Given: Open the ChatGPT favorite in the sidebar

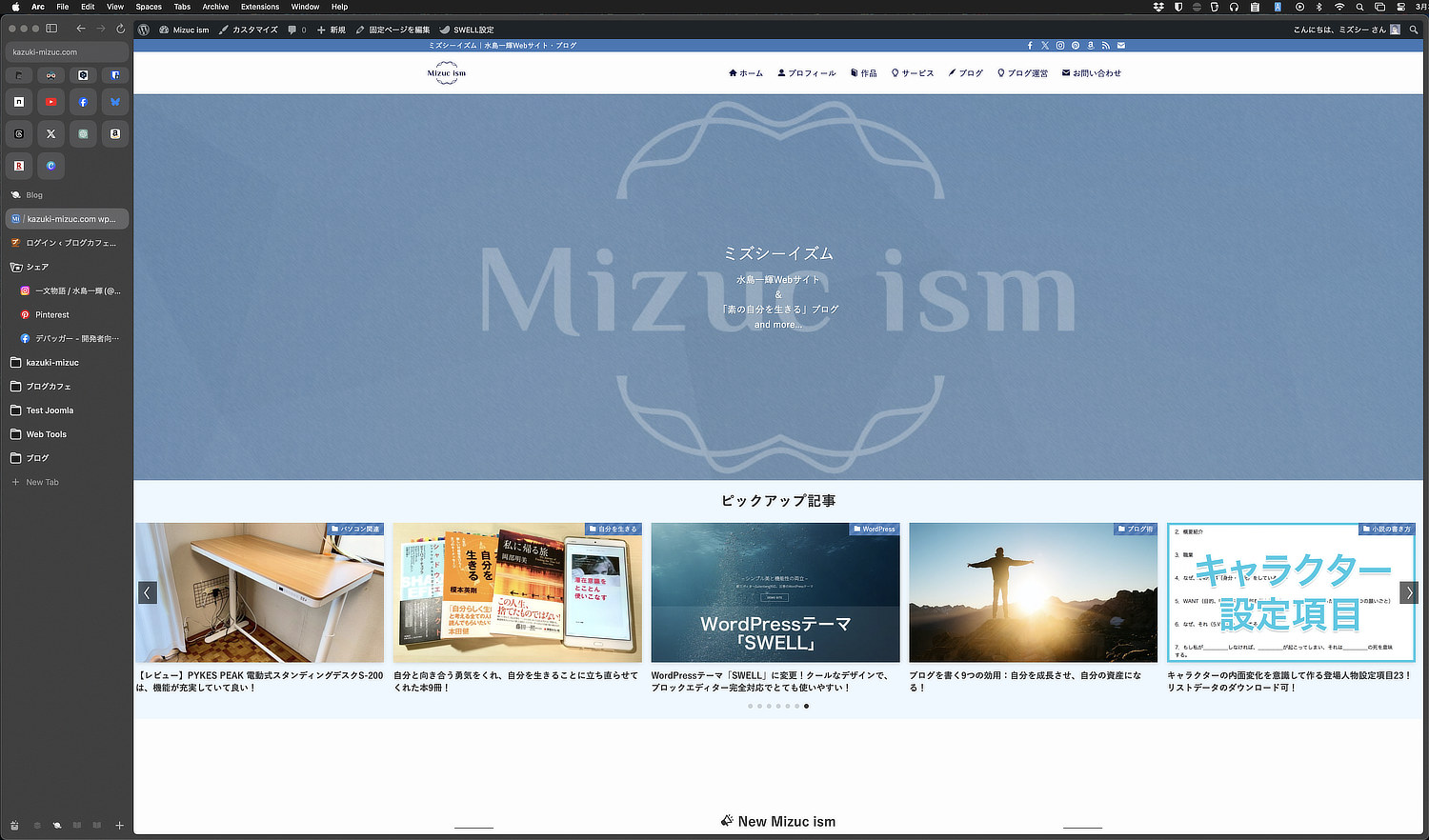Looking at the screenshot, I should 83,134.
